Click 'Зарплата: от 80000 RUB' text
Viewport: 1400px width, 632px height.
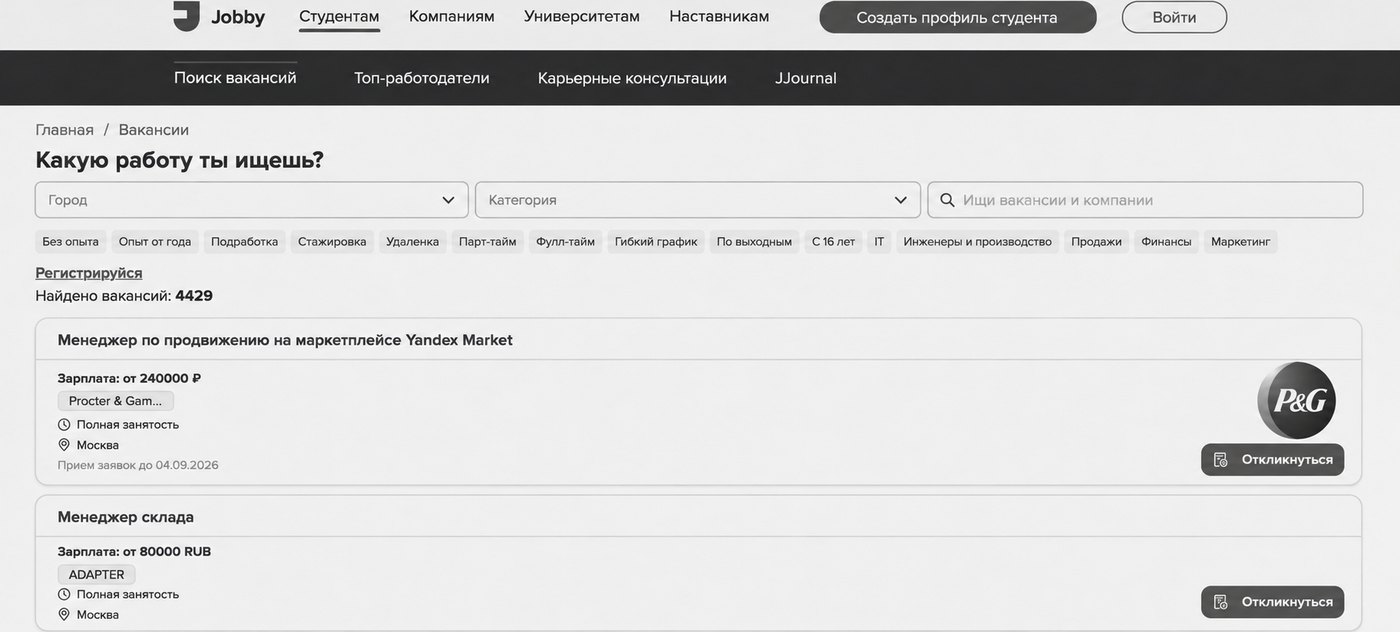(x=134, y=551)
